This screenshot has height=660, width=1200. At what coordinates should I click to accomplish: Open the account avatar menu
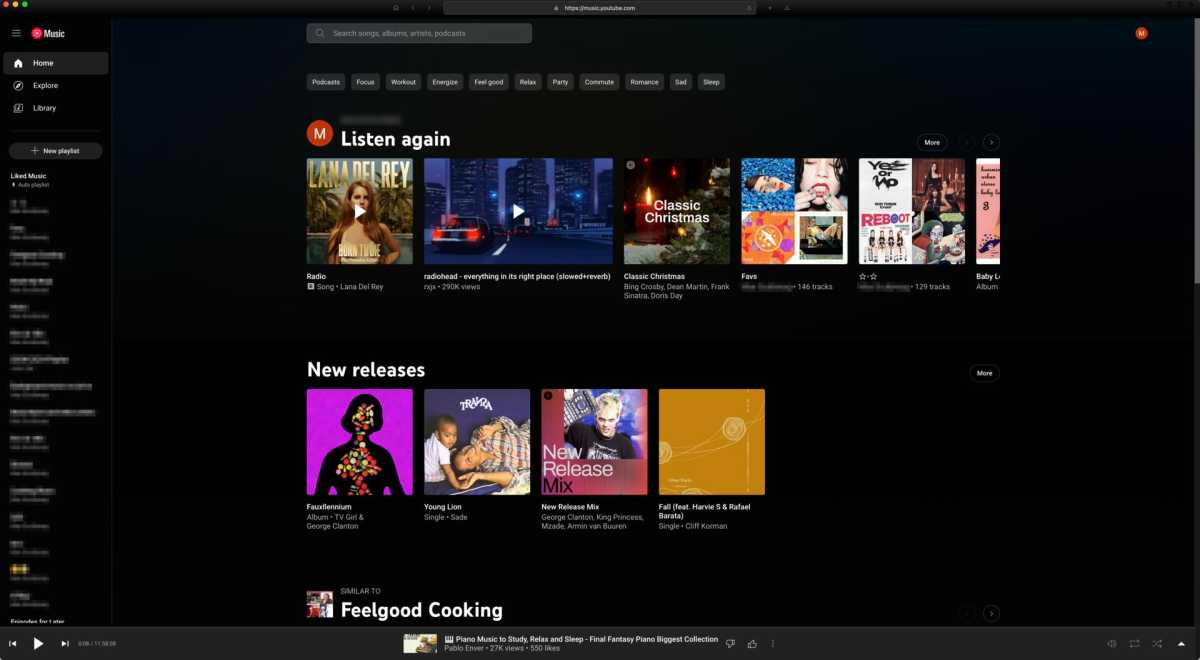pyautogui.click(x=1141, y=33)
